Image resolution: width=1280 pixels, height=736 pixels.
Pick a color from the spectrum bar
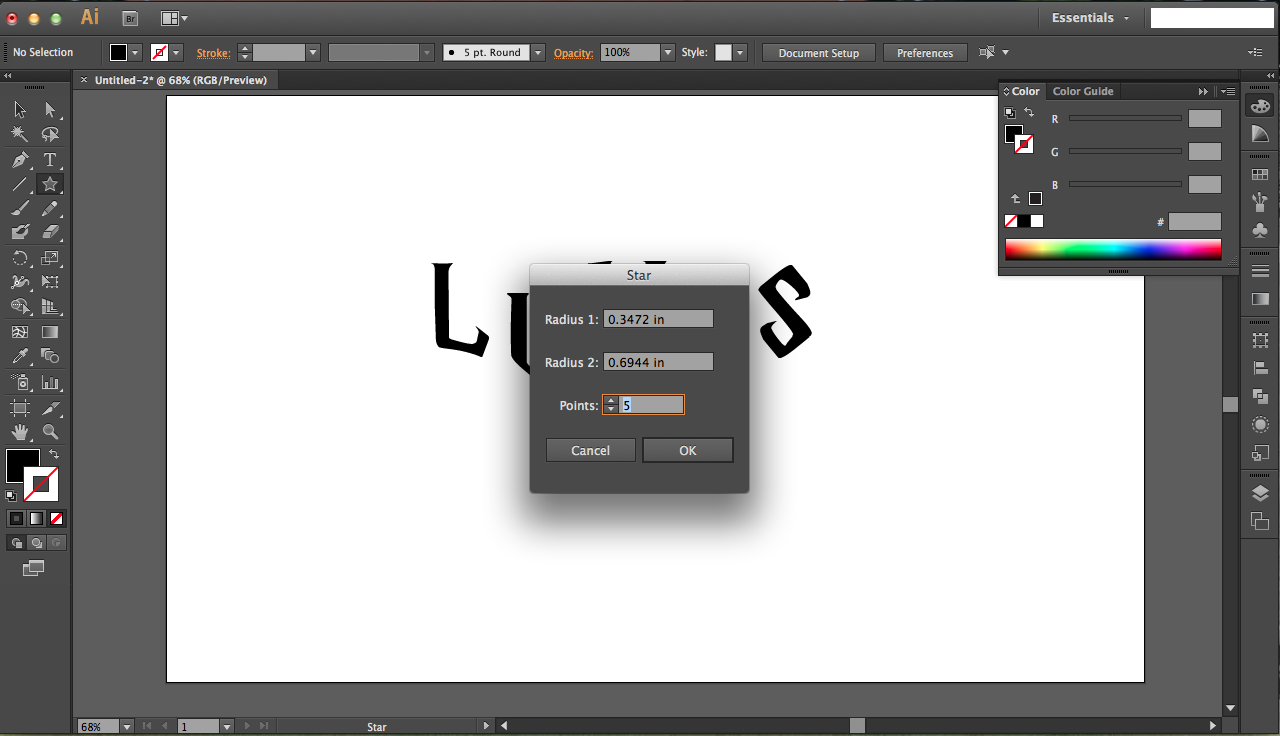(1113, 249)
